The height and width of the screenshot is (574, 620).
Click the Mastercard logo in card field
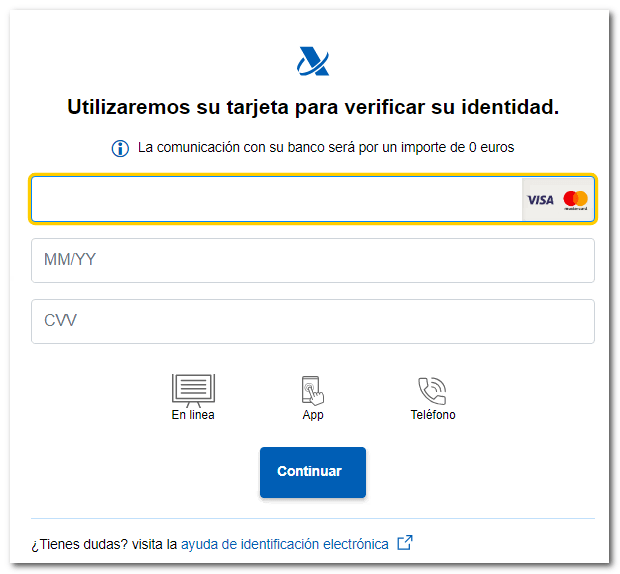click(x=575, y=200)
